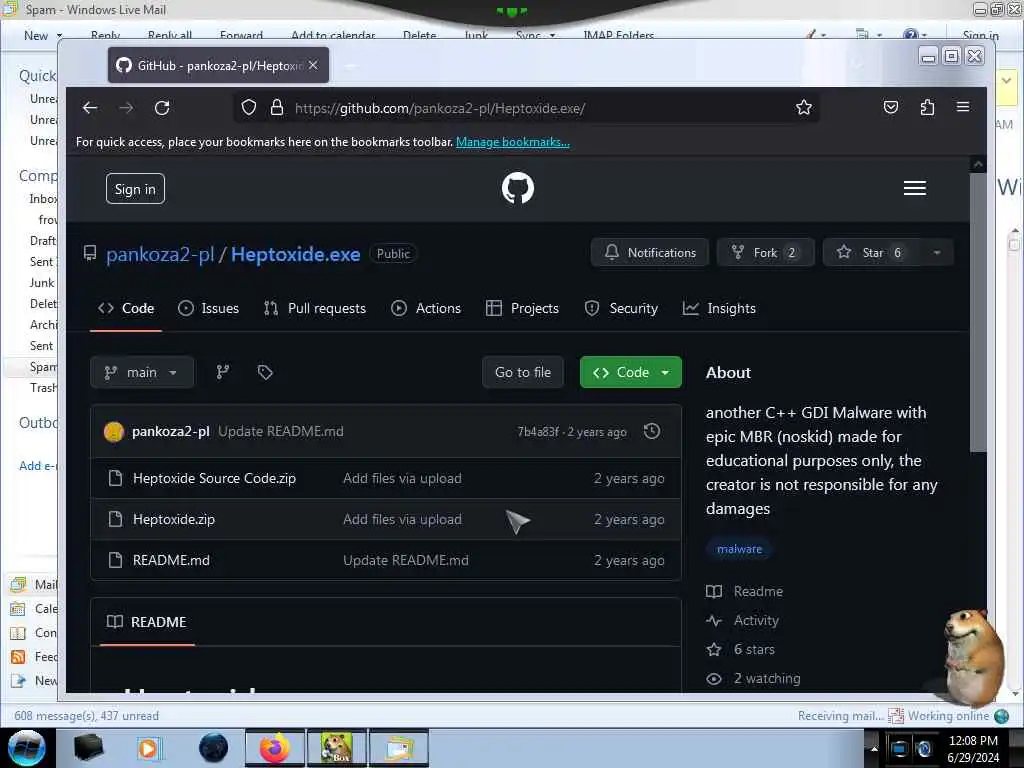Screen dimensions: 1024x768
Task: Select Spam folder in Live Mail
Action: click(x=42, y=367)
